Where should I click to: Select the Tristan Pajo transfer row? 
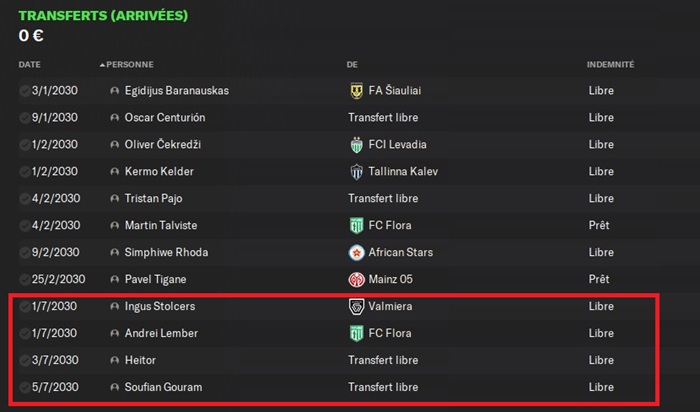339,199
